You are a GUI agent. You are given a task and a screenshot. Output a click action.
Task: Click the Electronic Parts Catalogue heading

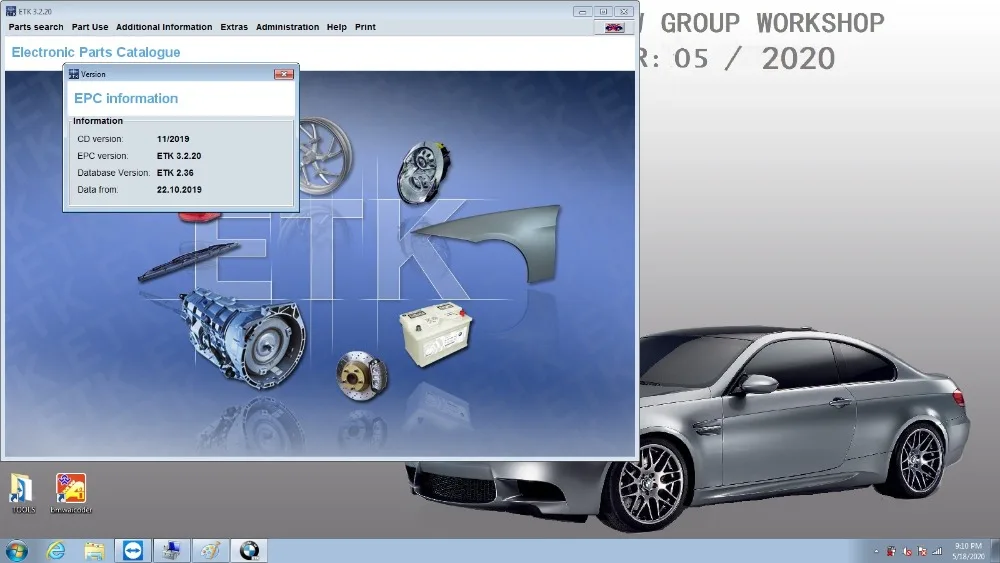(x=96, y=52)
